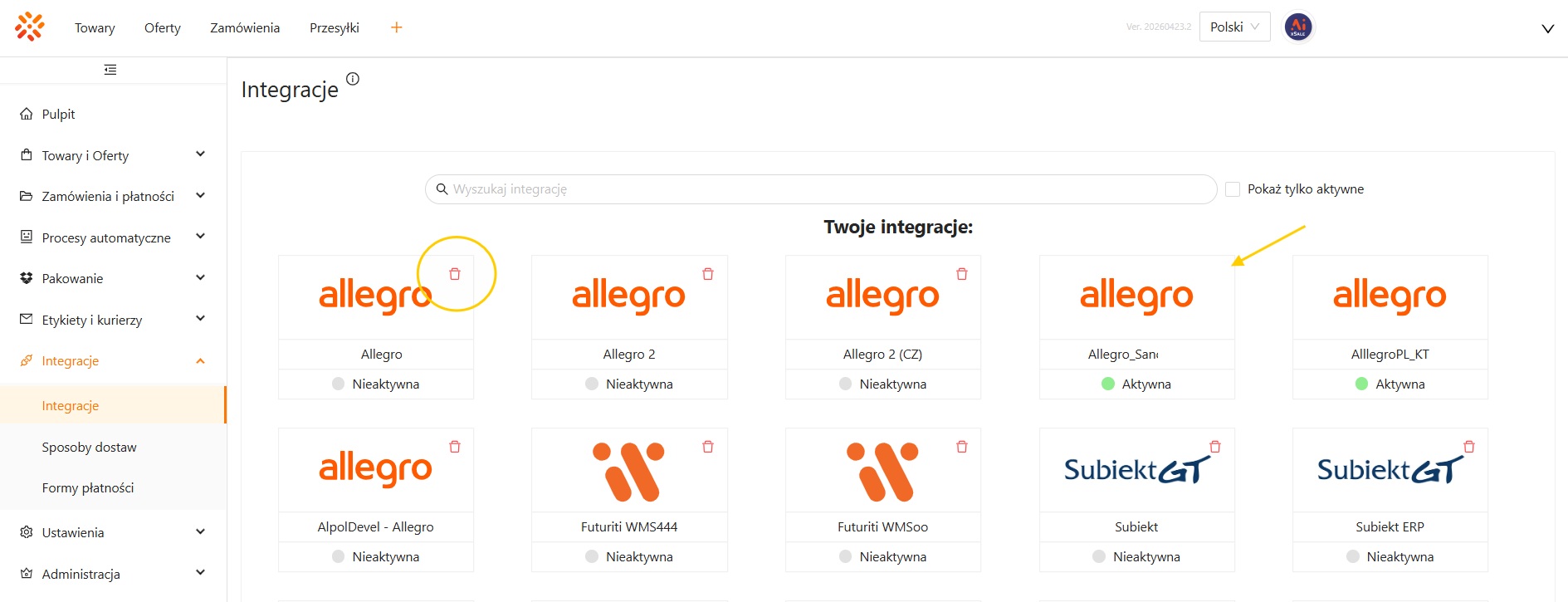Go to Sposoby dostaw page
This screenshot has height=602, width=1568.
(90, 447)
